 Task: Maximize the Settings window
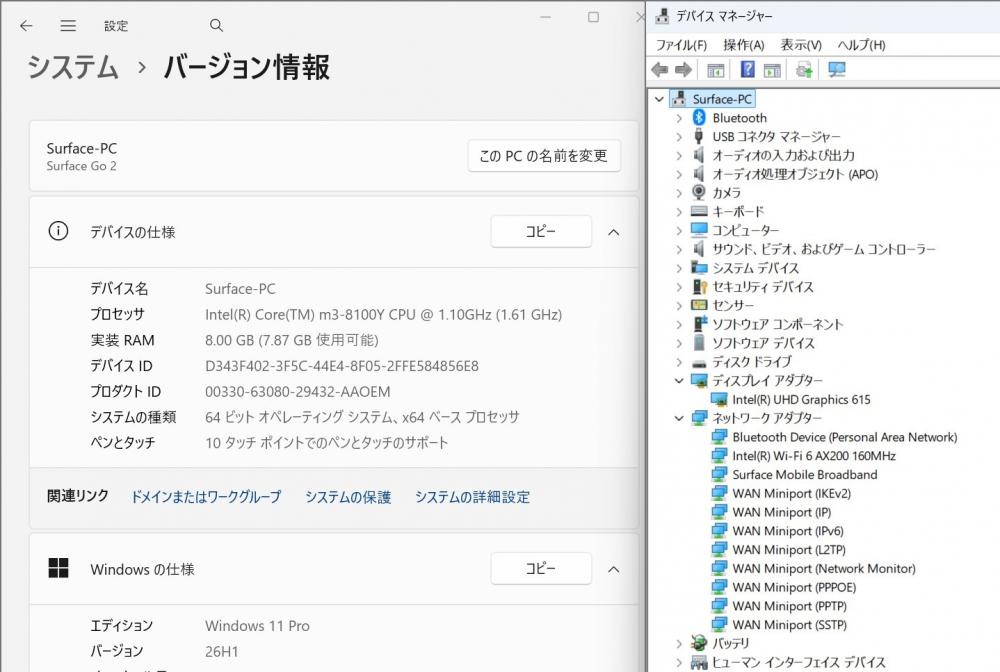pyautogui.click(x=593, y=17)
